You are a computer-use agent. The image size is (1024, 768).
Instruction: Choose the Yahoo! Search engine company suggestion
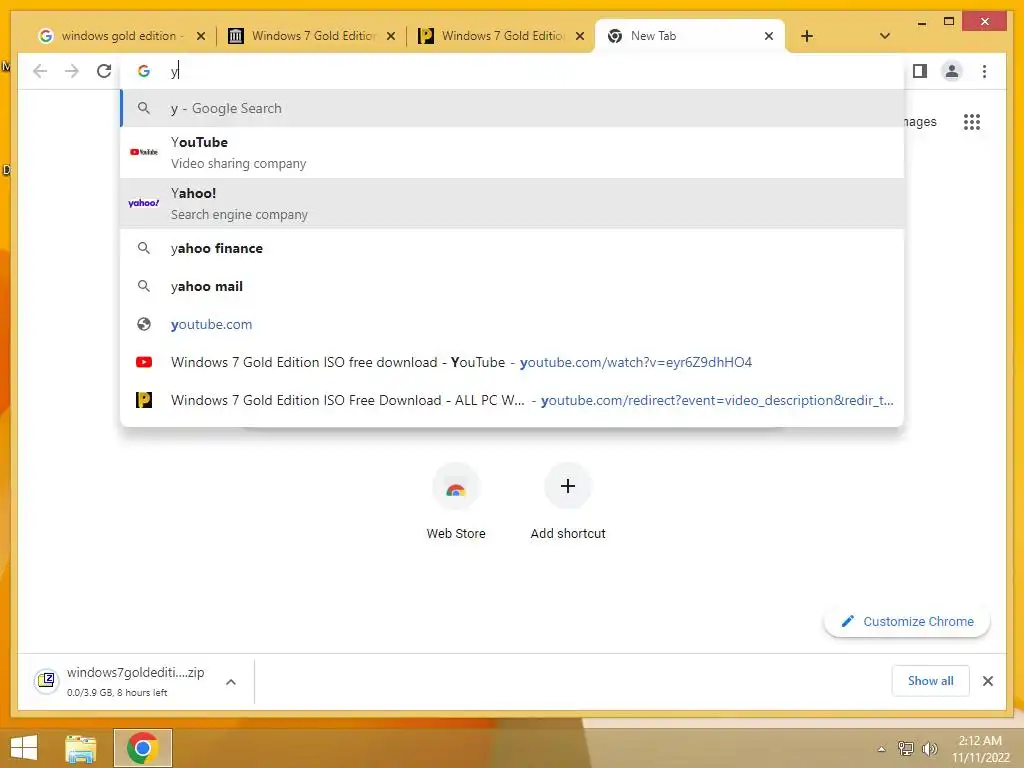click(x=513, y=203)
